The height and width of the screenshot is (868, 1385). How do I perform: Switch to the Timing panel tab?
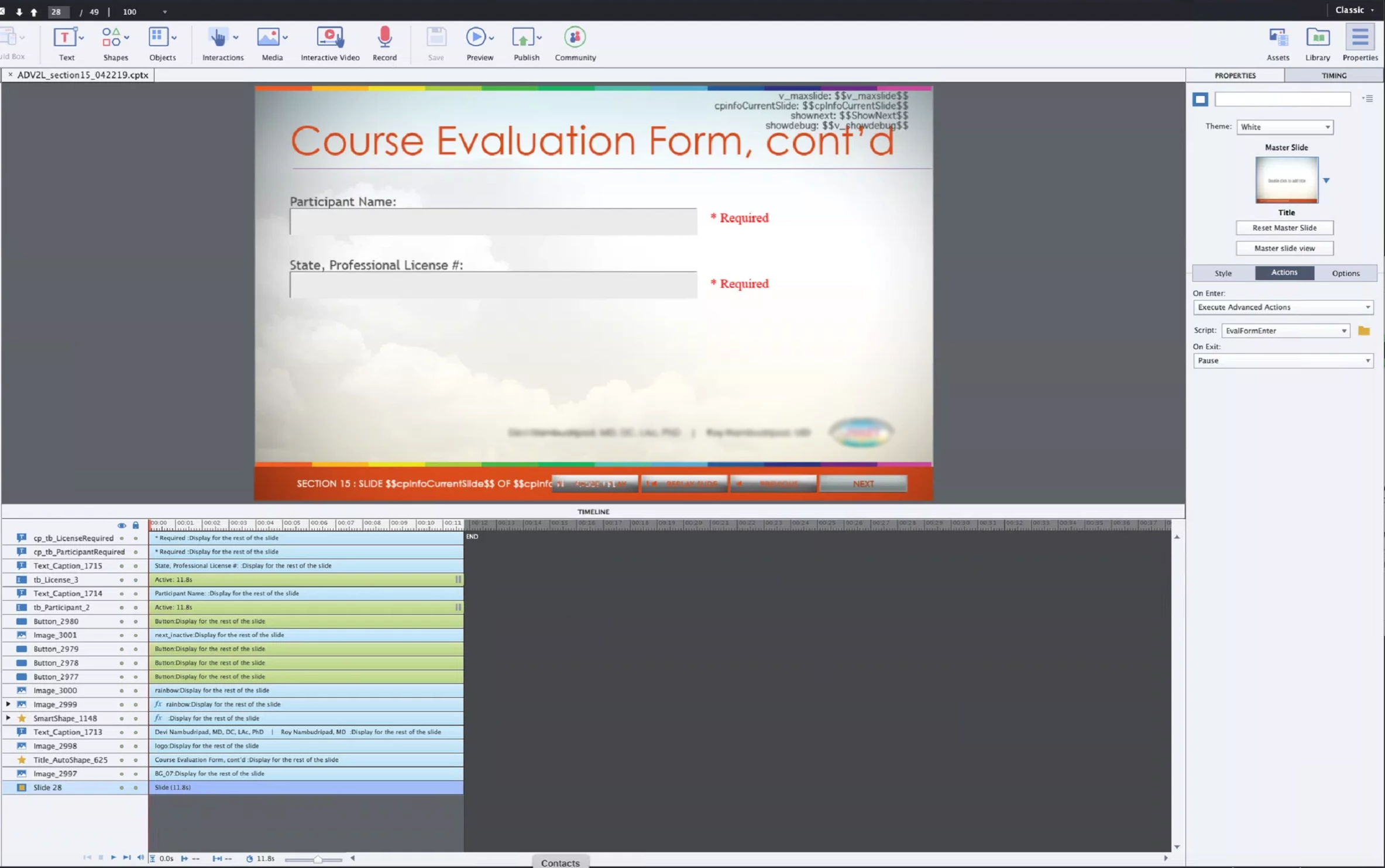click(x=1334, y=75)
